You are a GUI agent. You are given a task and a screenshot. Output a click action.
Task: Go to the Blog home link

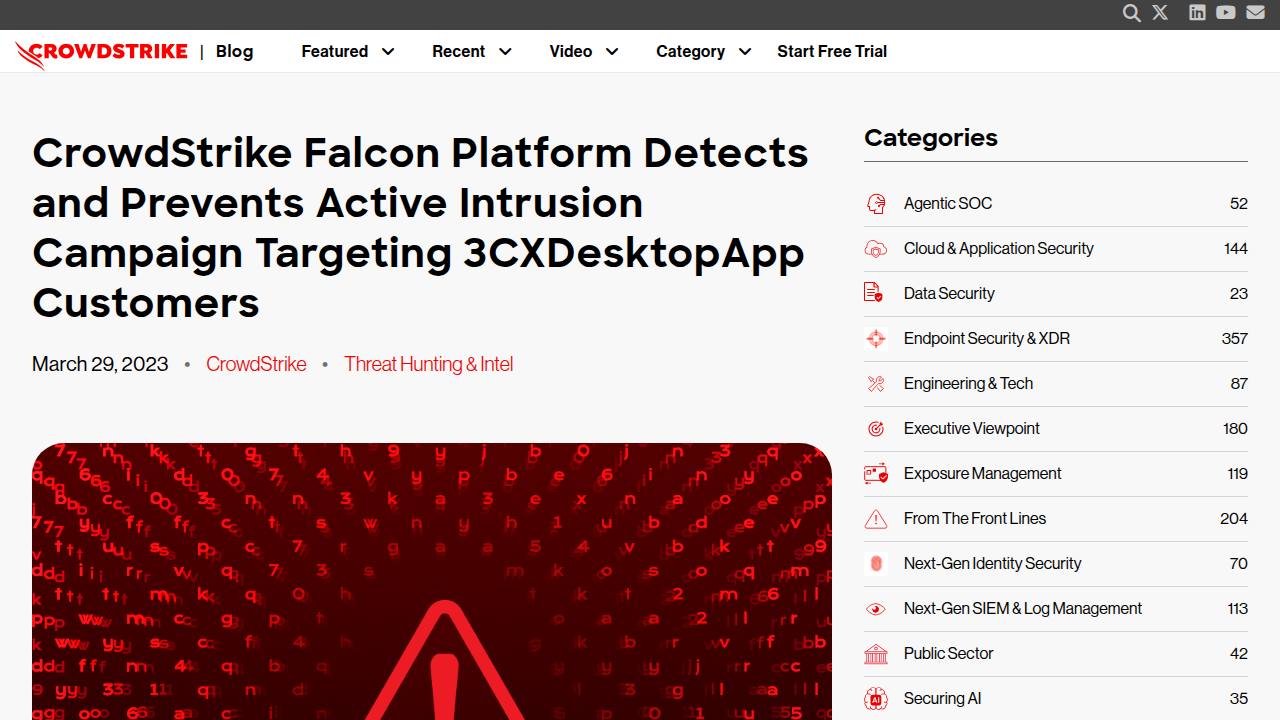tap(234, 51)
